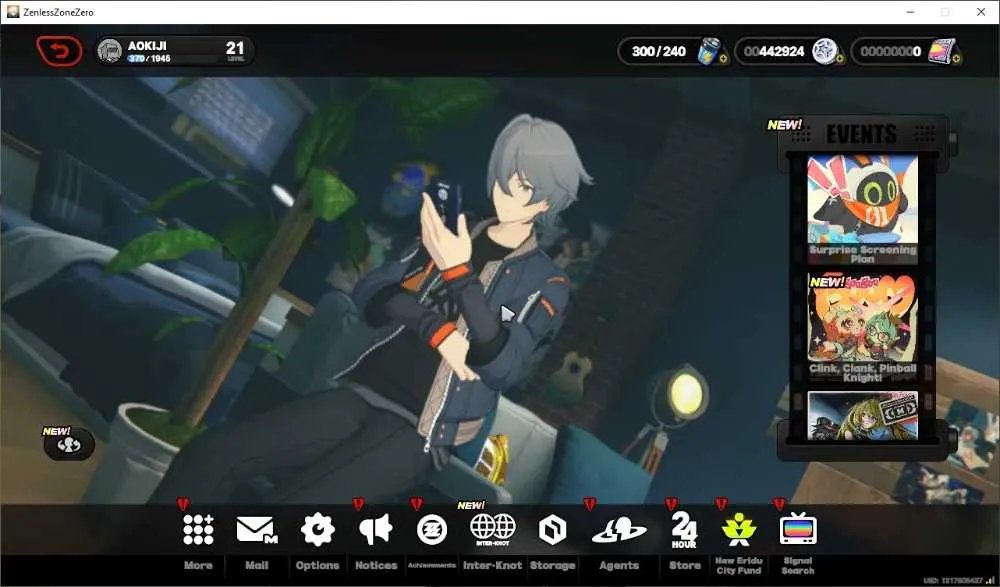The image size is (1000, 587).
Task: Open the New Eridu City Fund icon
Action: click(x=739, y=530)
